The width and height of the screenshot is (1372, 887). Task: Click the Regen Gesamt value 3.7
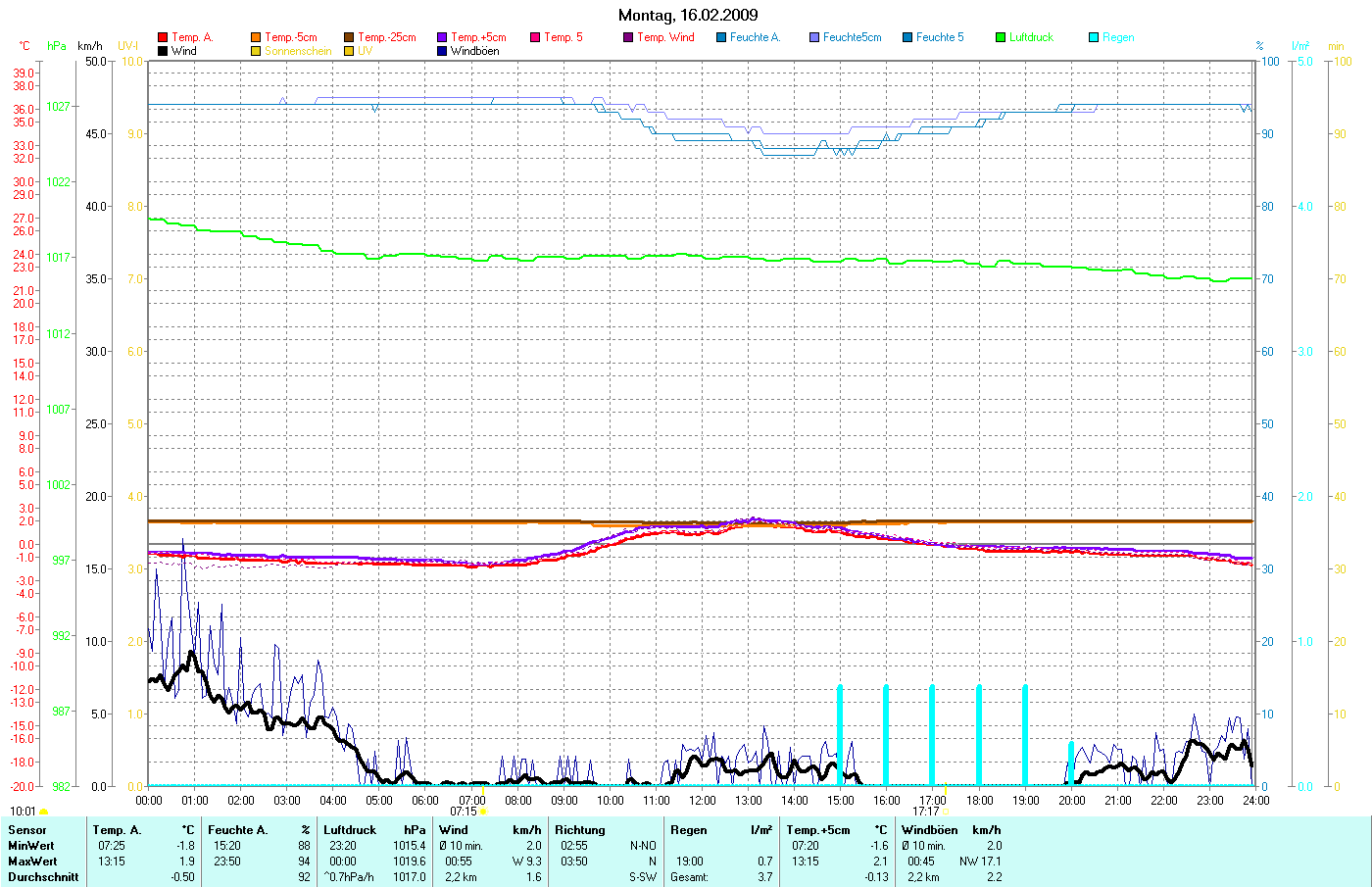click(x=764, y=877)
